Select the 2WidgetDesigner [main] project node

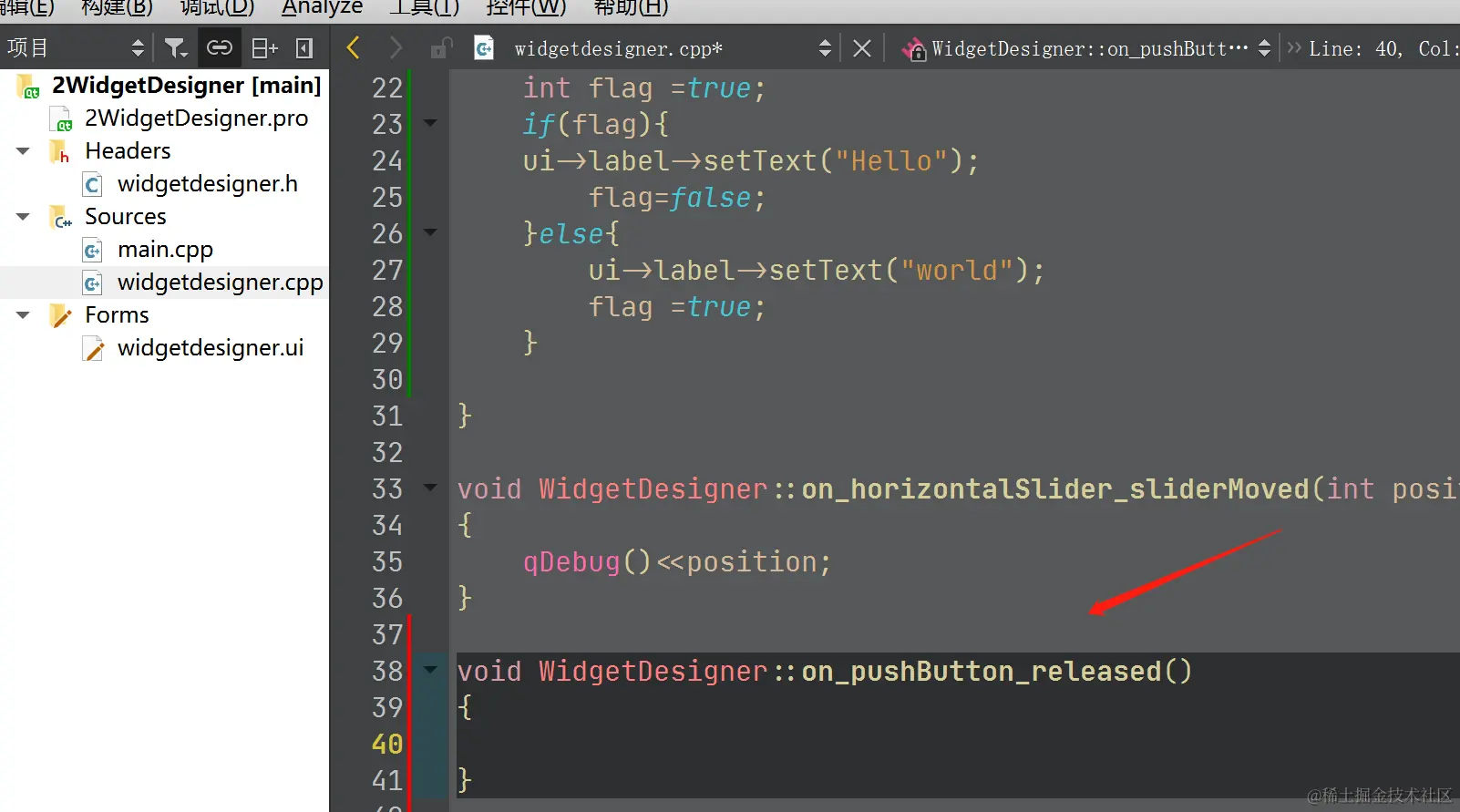point(186,85)
